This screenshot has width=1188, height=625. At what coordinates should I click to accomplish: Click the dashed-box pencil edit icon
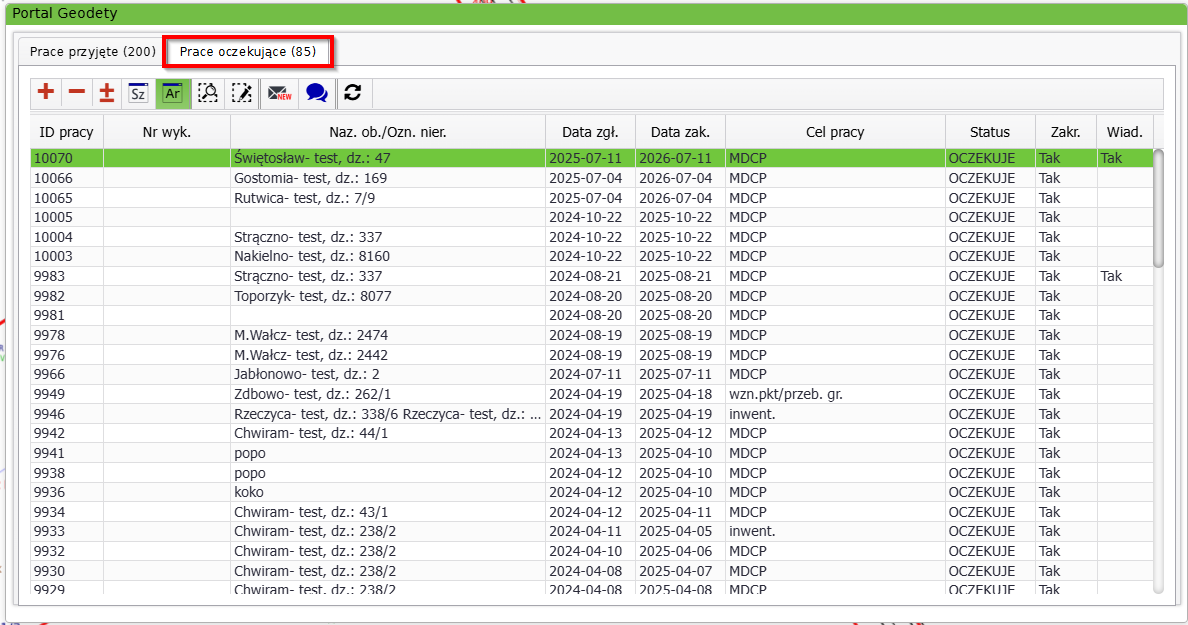[x=241, y=93]
